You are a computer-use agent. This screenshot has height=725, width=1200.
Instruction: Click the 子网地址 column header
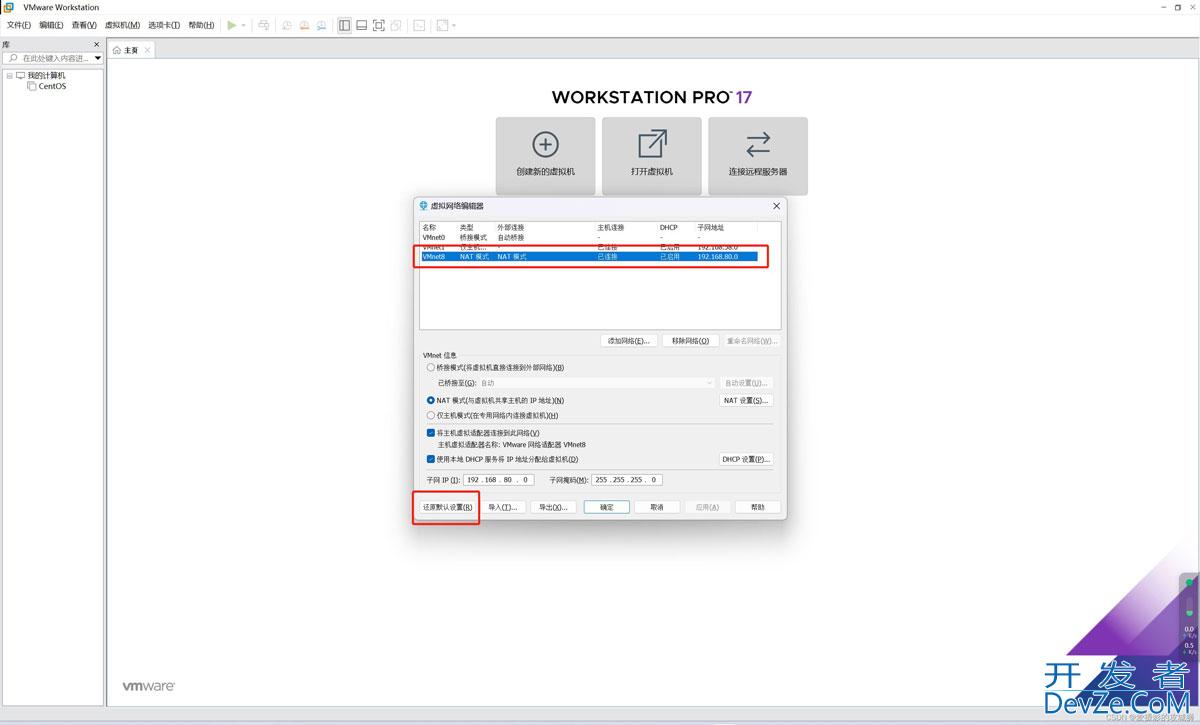(710, 227)
